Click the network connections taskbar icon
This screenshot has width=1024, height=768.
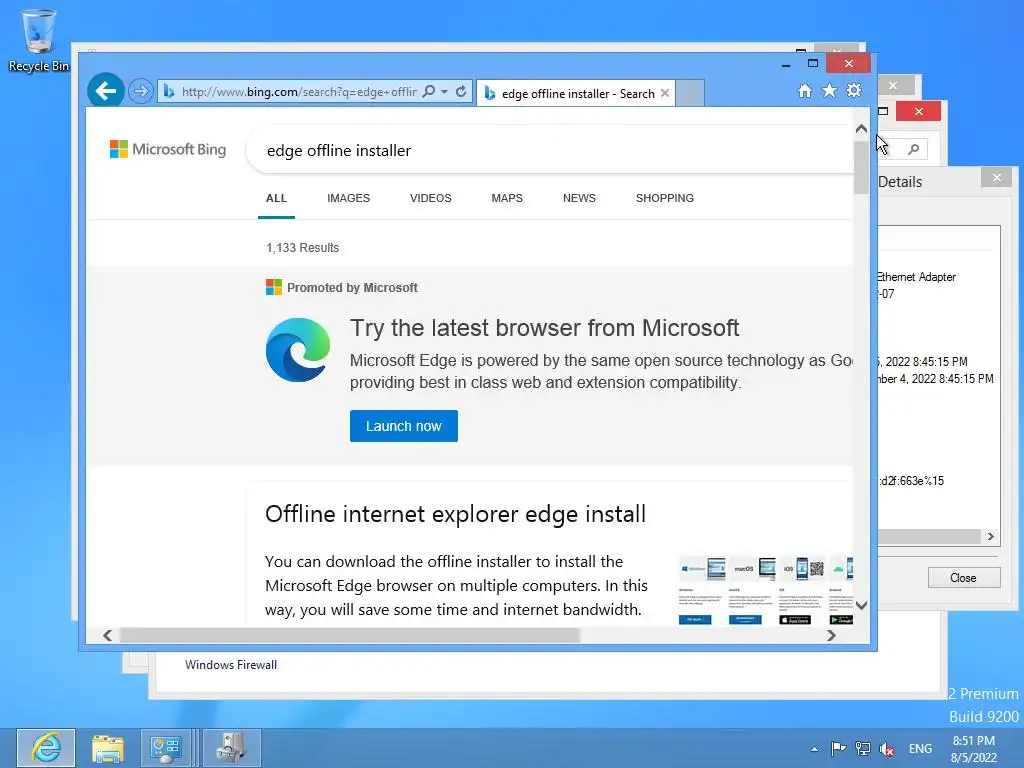click(231, 748)
